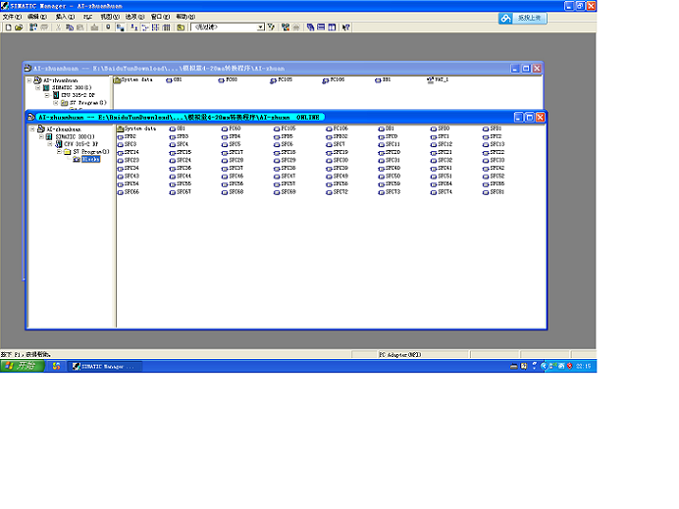Select SFC30 block icon

337,160
